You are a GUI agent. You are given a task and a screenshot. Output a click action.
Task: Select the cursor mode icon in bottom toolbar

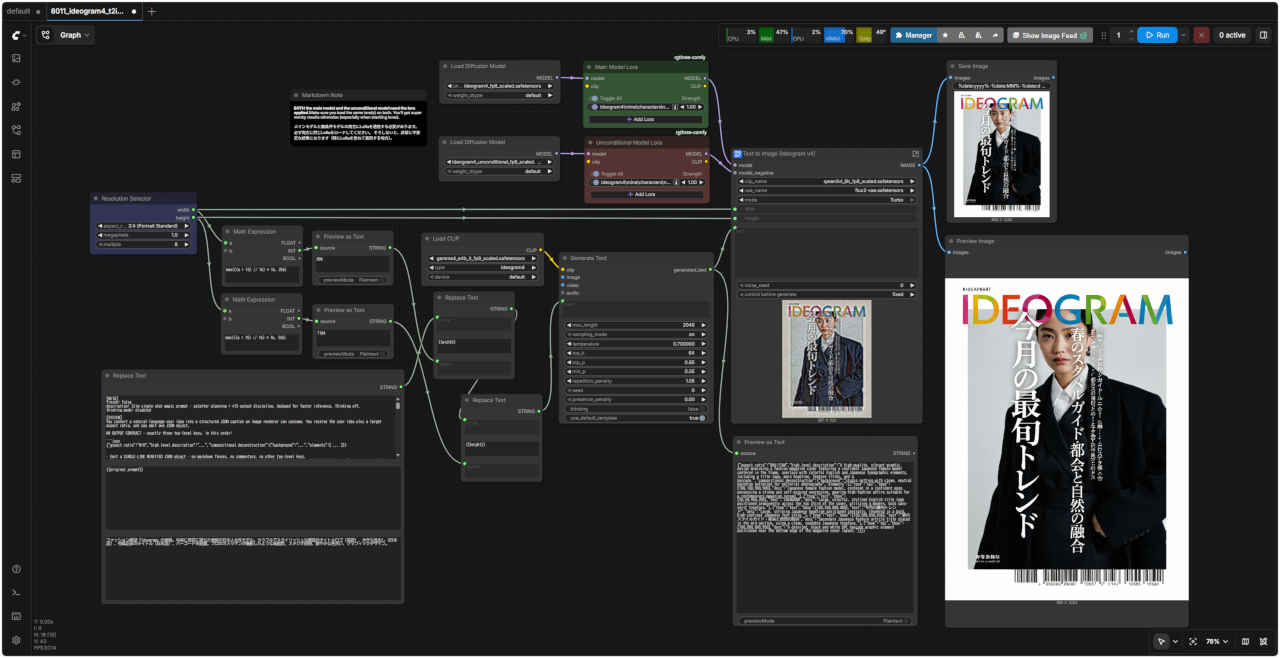[x=1161, y=641]
